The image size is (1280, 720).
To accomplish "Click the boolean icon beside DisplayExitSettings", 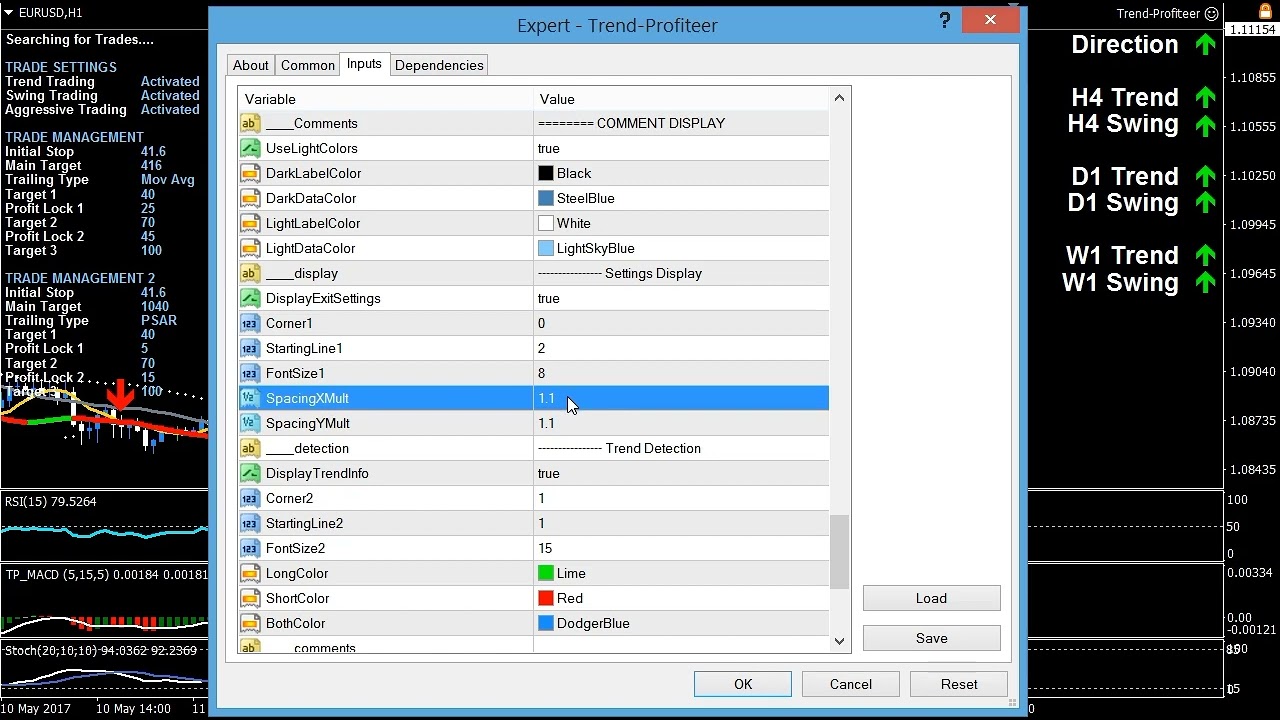I will coord(249,298).
